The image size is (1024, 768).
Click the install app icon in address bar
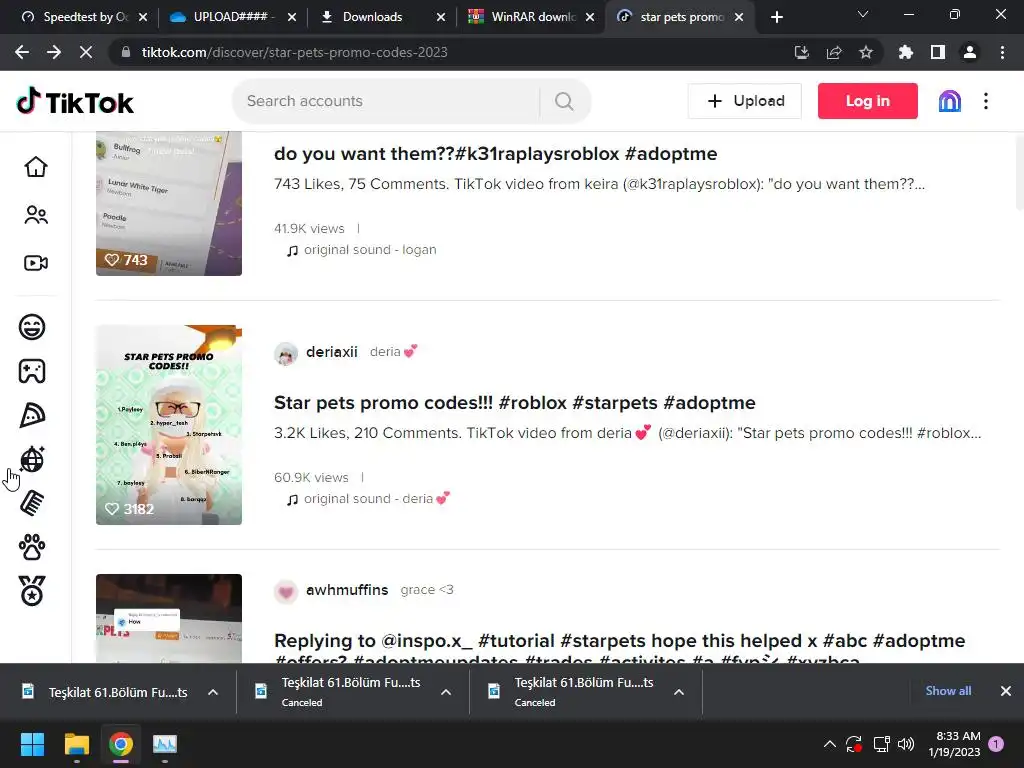pyautogui.click(x=802, y=52)
